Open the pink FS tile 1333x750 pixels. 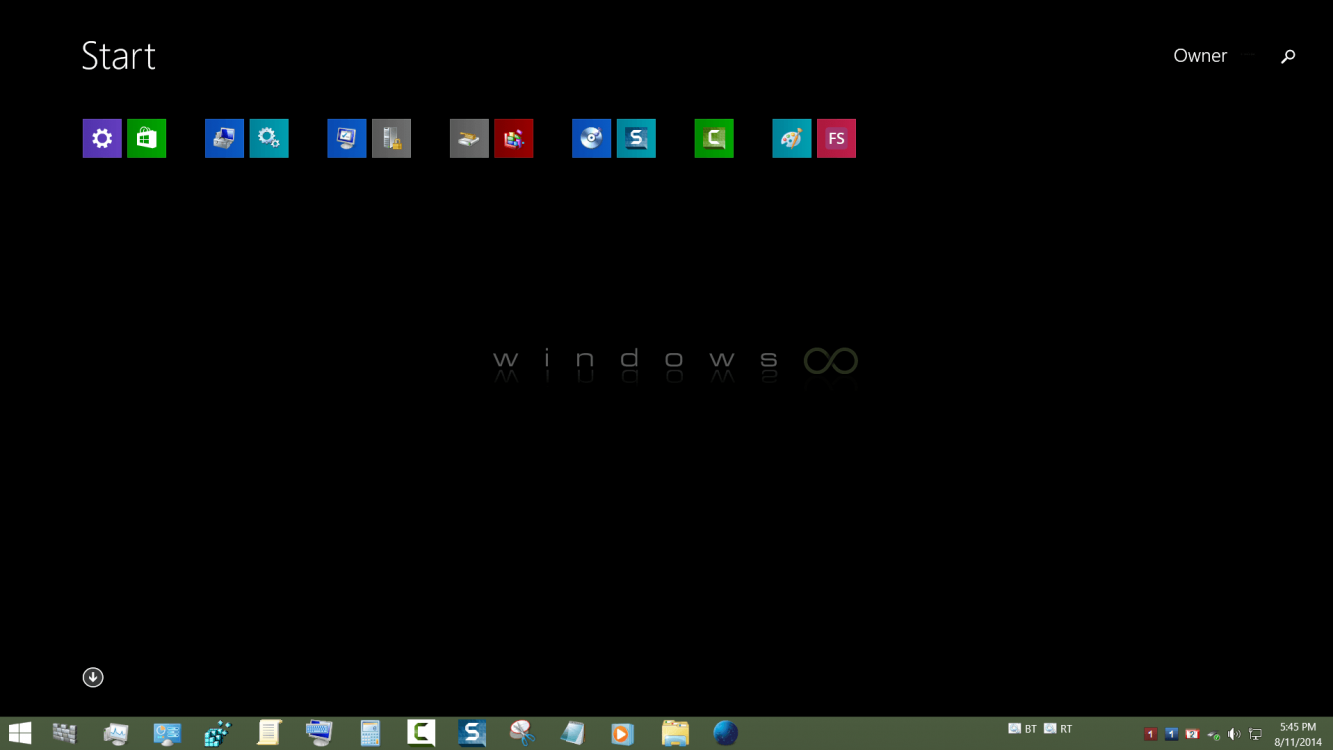(x=836, y=139)
